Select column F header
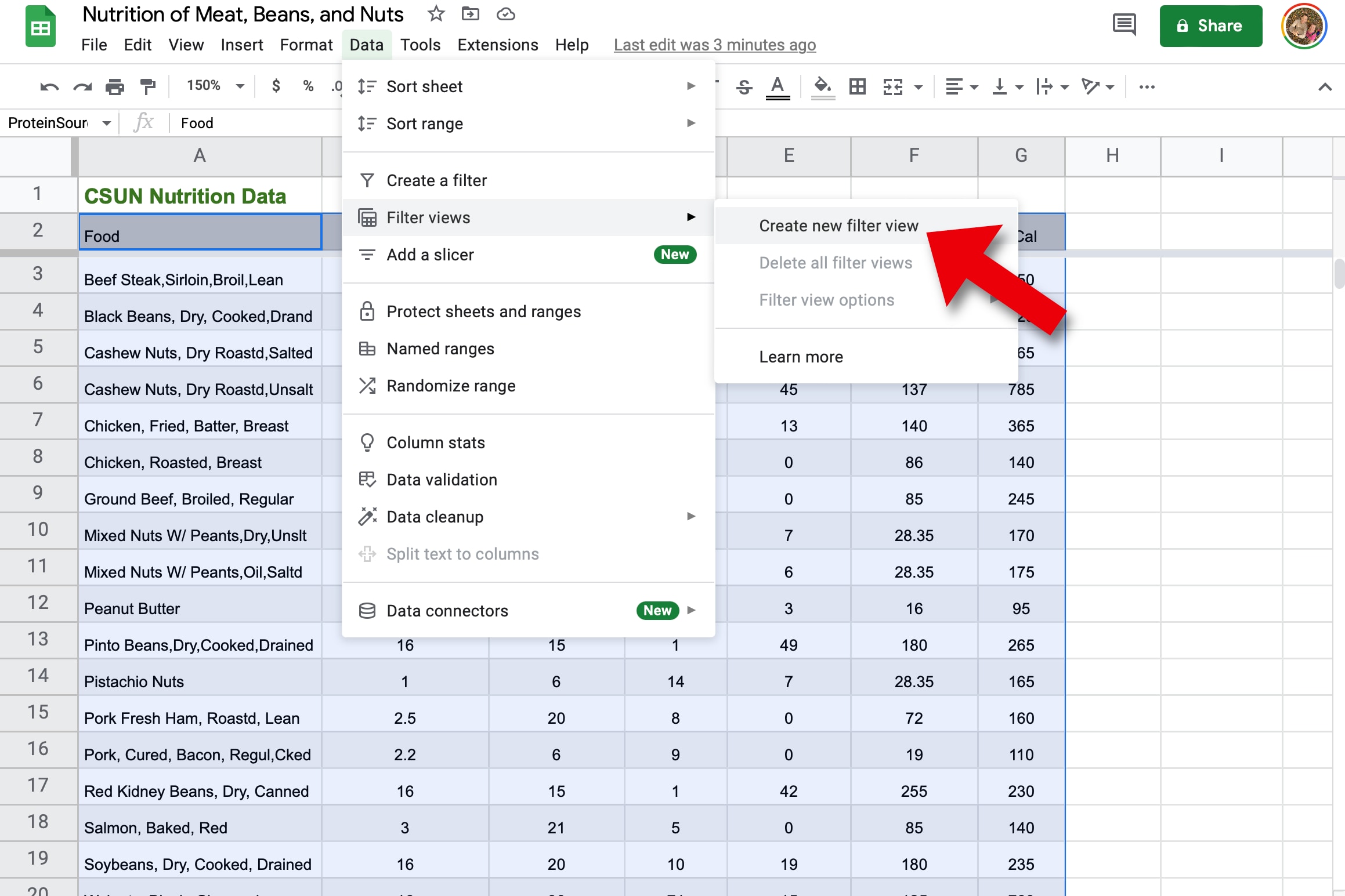Screen dimensions: 1345x896 click(x=914, y=155)
